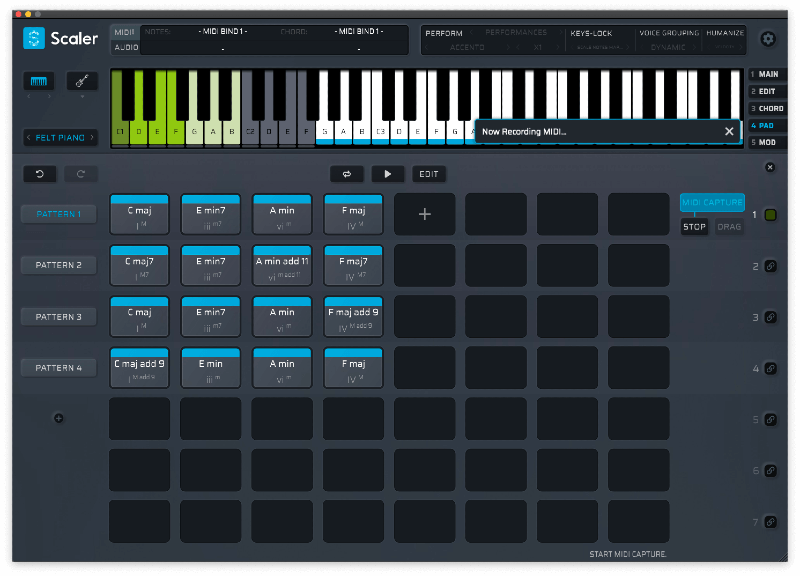Viewport: 800px width, 576px height.
Task: Toggle the loop playback icon
Action: [347, 174]
